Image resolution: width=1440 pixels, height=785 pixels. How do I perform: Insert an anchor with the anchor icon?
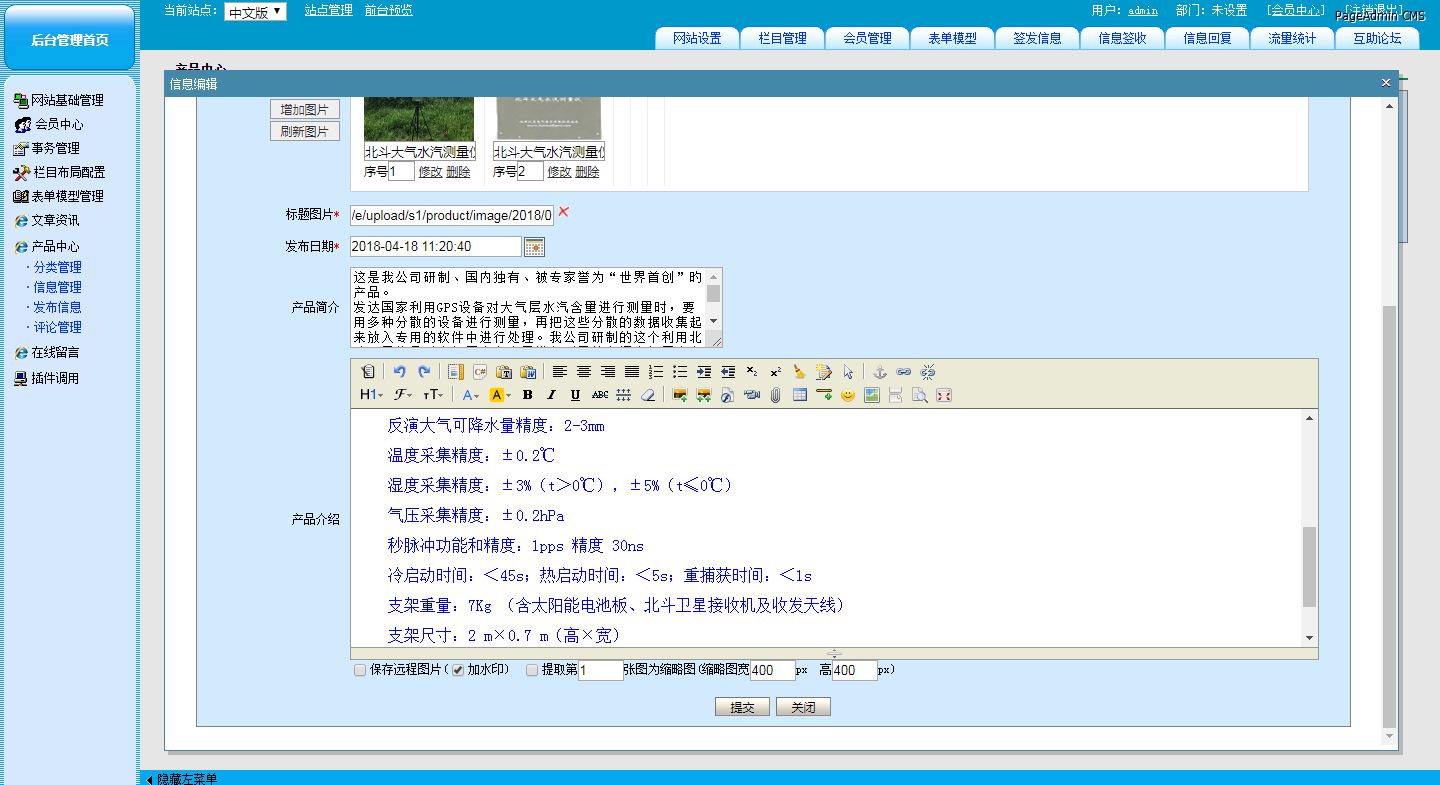click(880, 372)
